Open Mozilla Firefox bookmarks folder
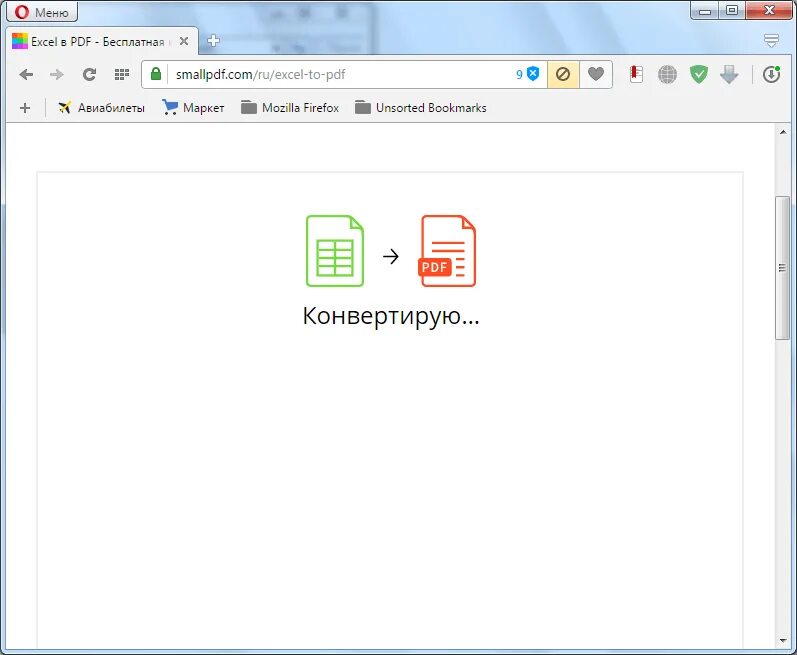The width and height of the screenshot is (797, 655). 290,108
